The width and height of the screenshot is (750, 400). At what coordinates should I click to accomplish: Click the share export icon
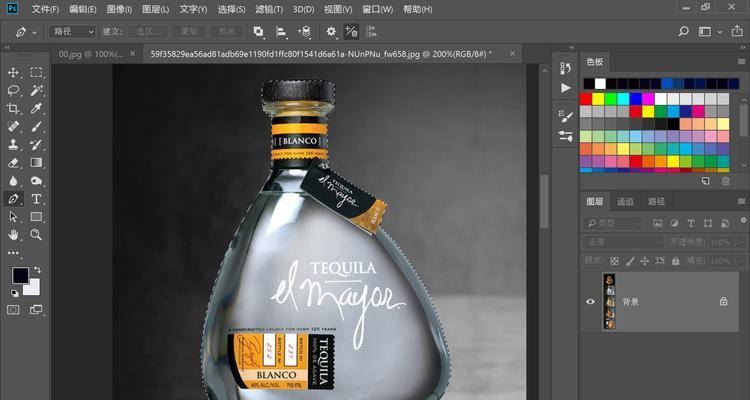[737, 32]
